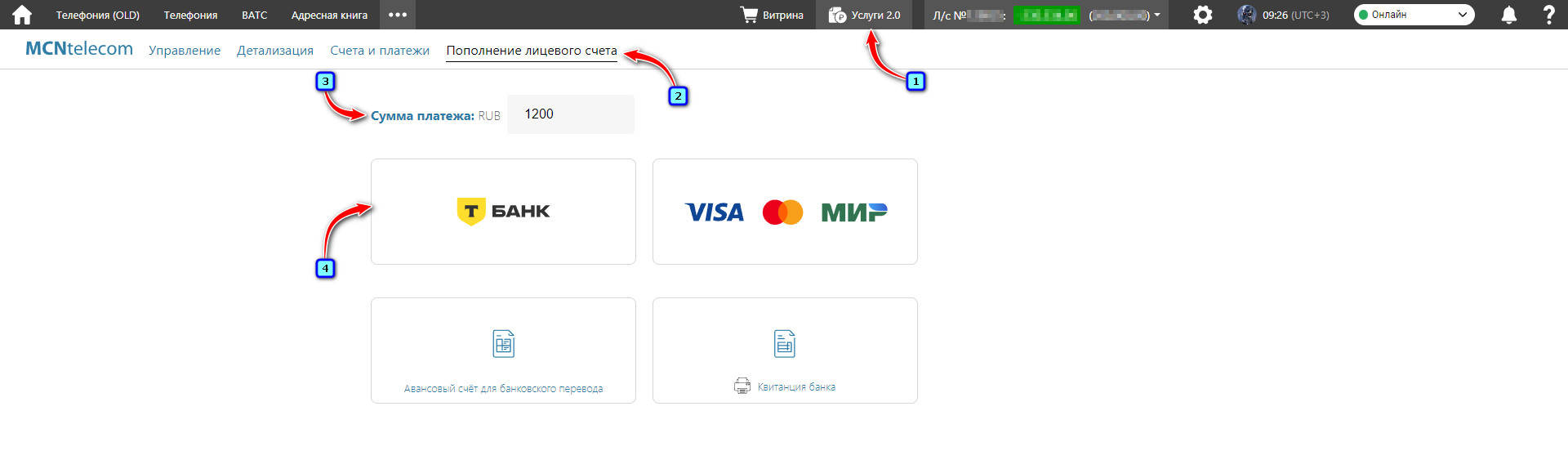Choose Visa Mastercard Mir card payment
Screen dimensions: 1568x460
click(785, 212)
